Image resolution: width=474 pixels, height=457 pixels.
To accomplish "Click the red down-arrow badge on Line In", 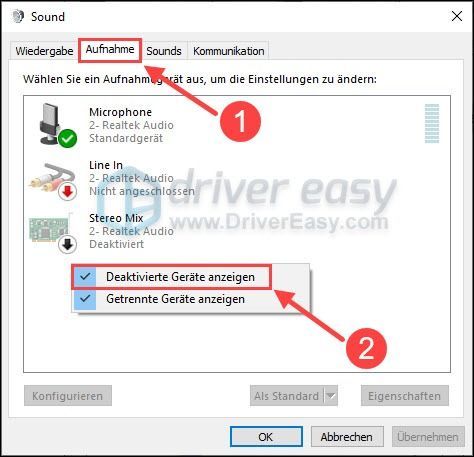I will [x=68, y=191].
